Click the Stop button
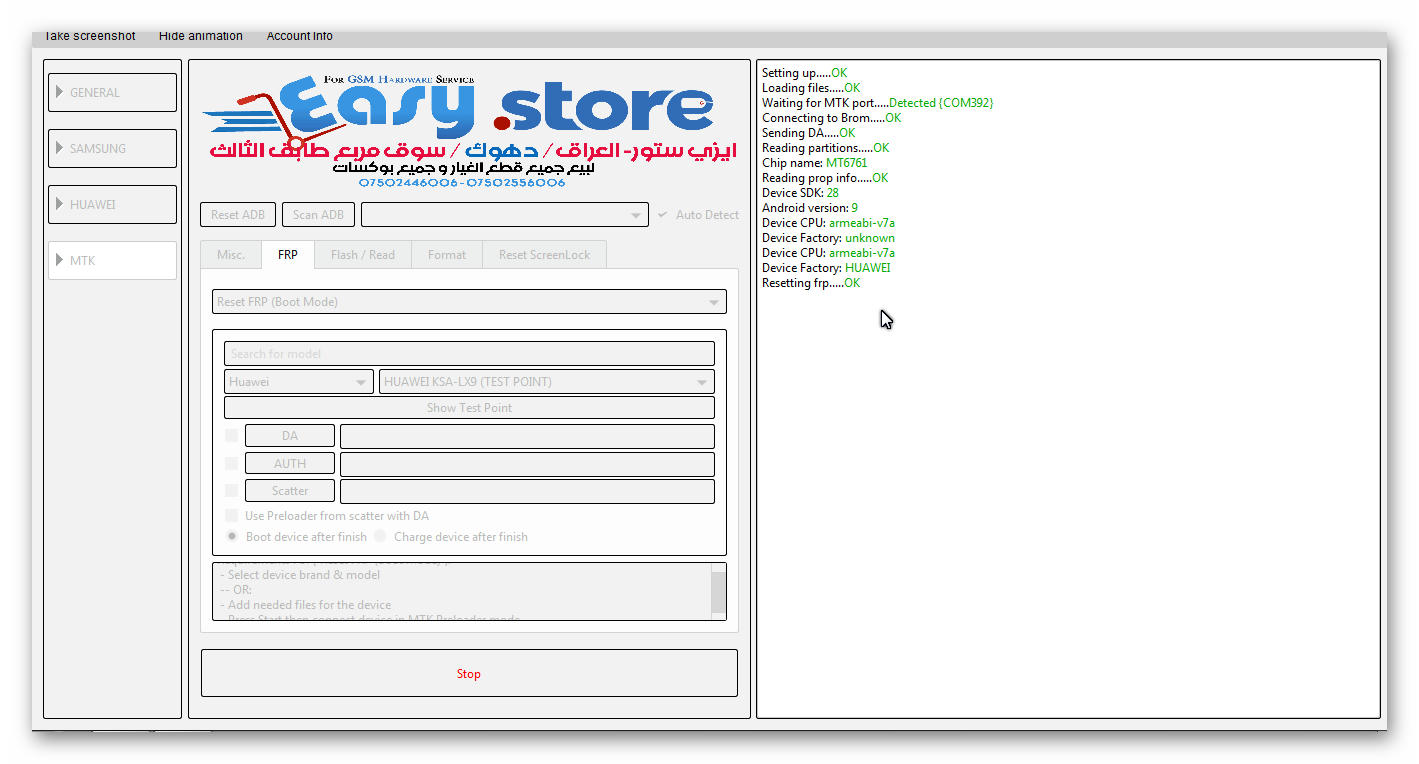The width and height of the screenshot is (1419, 764). click(x=469, y=673)
